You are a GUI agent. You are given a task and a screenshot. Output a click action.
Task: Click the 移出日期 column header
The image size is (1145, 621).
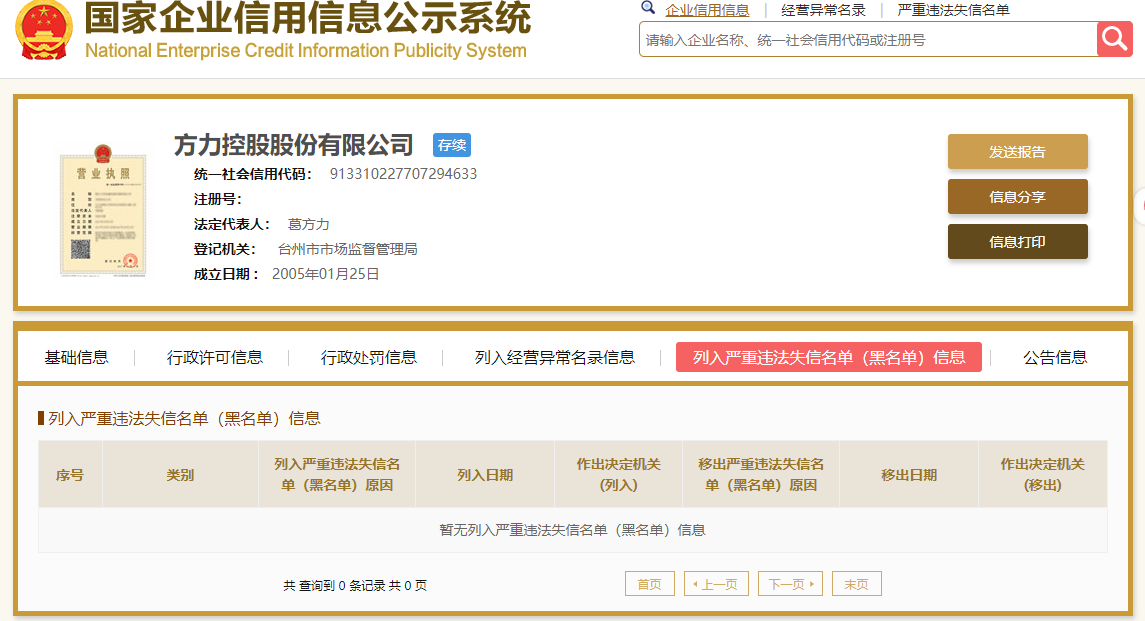pyautogui.click(x=909, y=475)
